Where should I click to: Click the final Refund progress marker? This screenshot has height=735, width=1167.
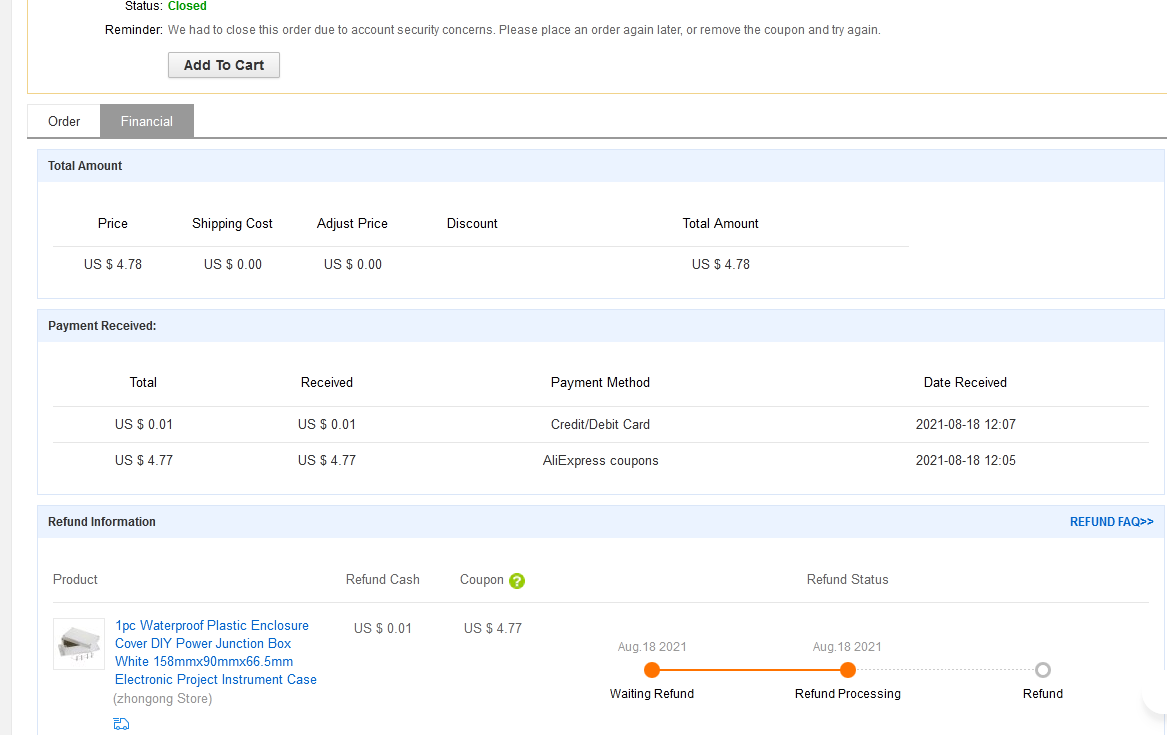1043,670
